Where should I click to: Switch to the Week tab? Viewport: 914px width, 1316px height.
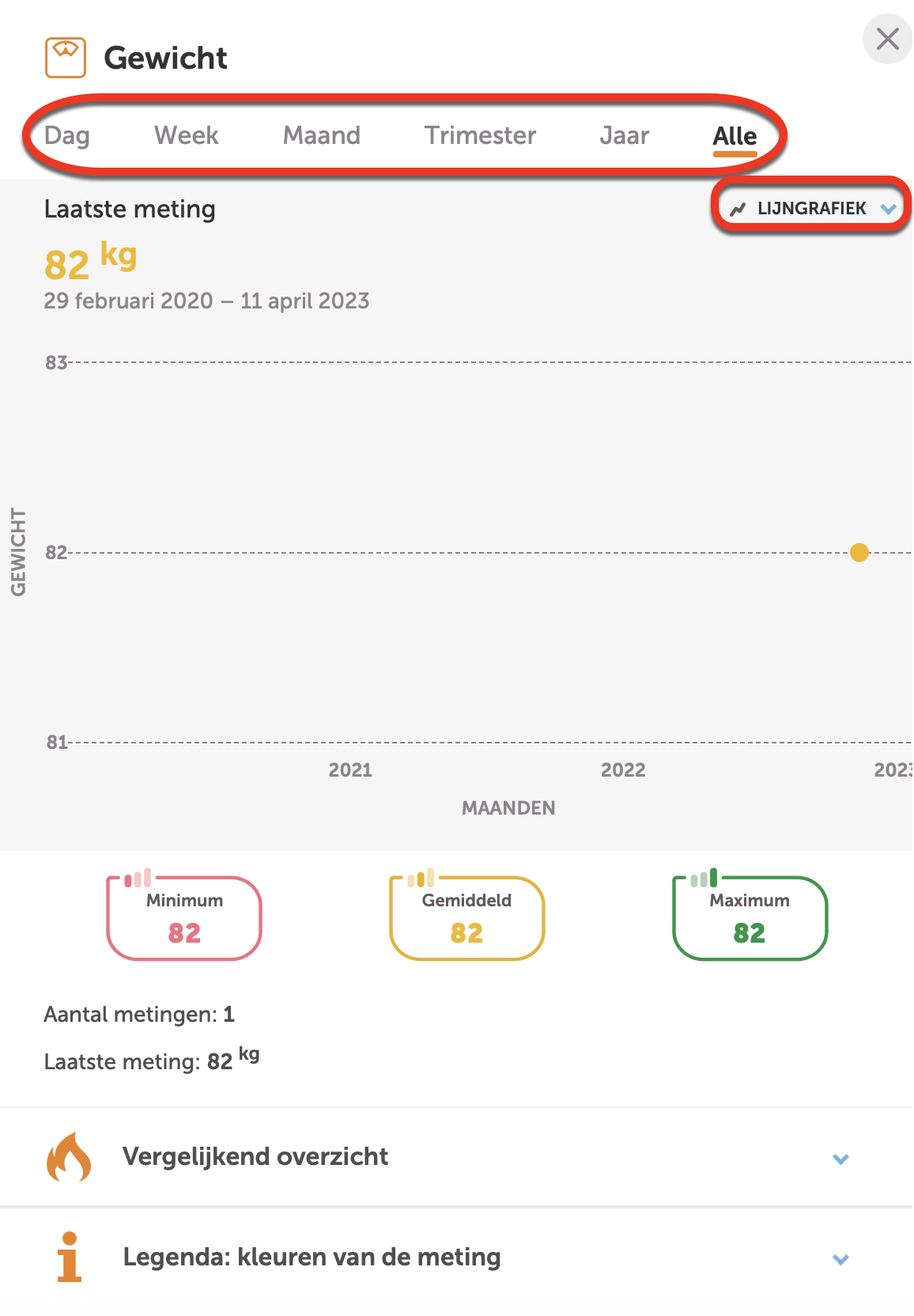tap(187, 135)
